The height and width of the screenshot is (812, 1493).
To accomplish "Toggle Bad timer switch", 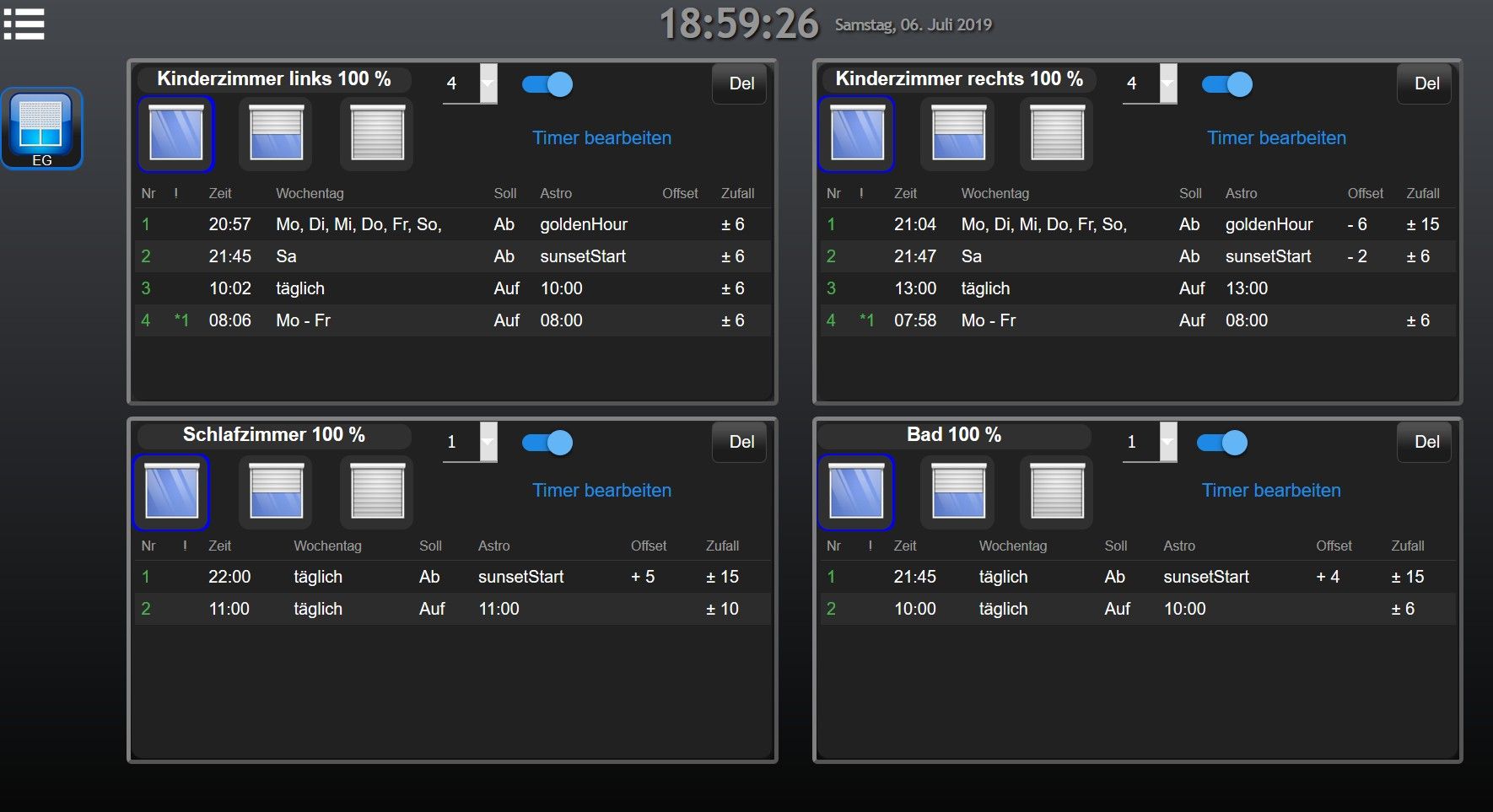I will pyautogui.click(x=1222, y=443).
